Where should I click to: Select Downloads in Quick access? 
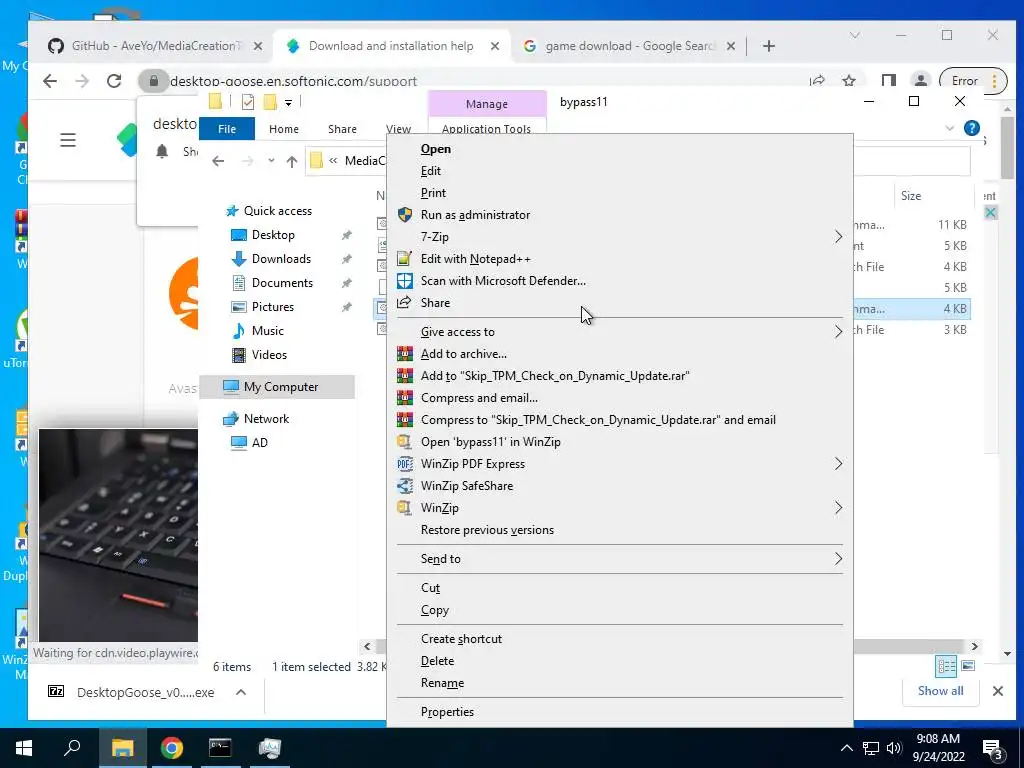click(x=281, y=259)
